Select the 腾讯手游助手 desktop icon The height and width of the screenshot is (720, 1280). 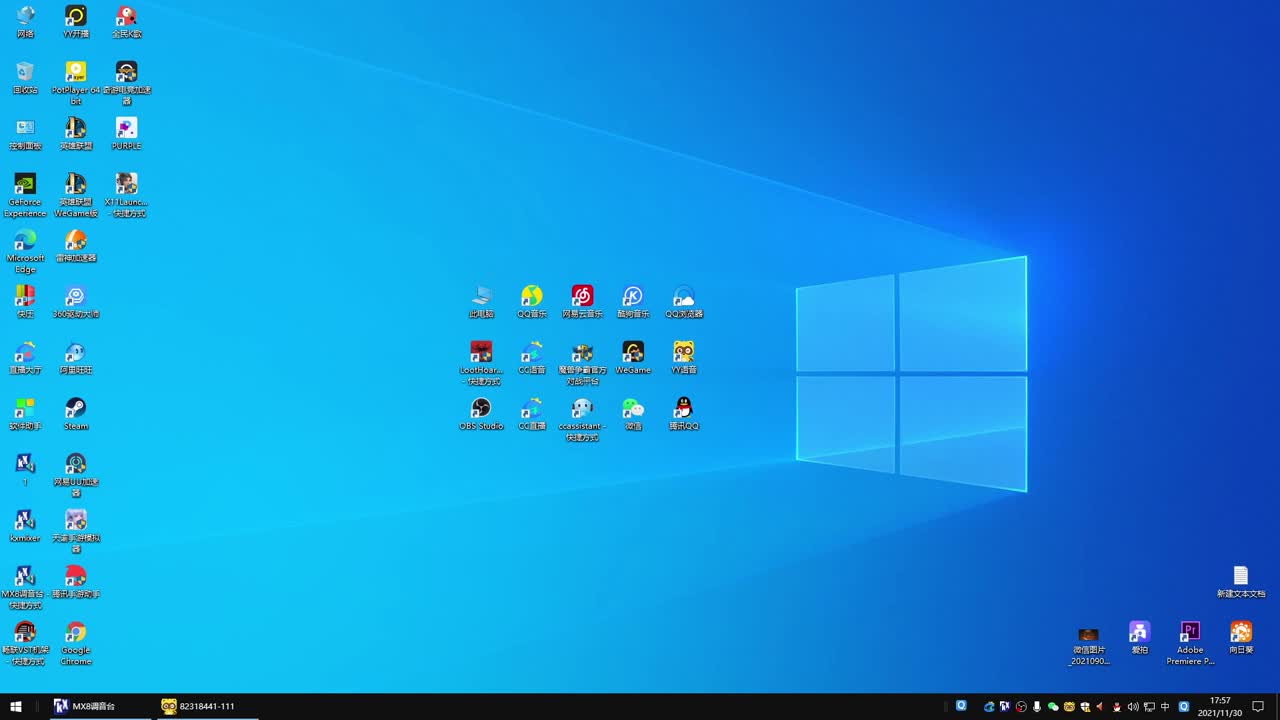coord(76,582)
